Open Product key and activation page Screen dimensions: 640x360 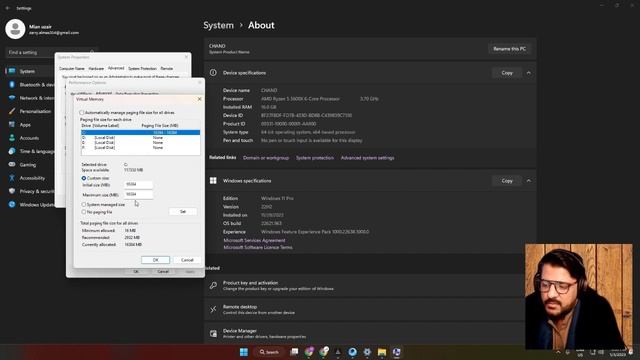(x=370, y=285)
